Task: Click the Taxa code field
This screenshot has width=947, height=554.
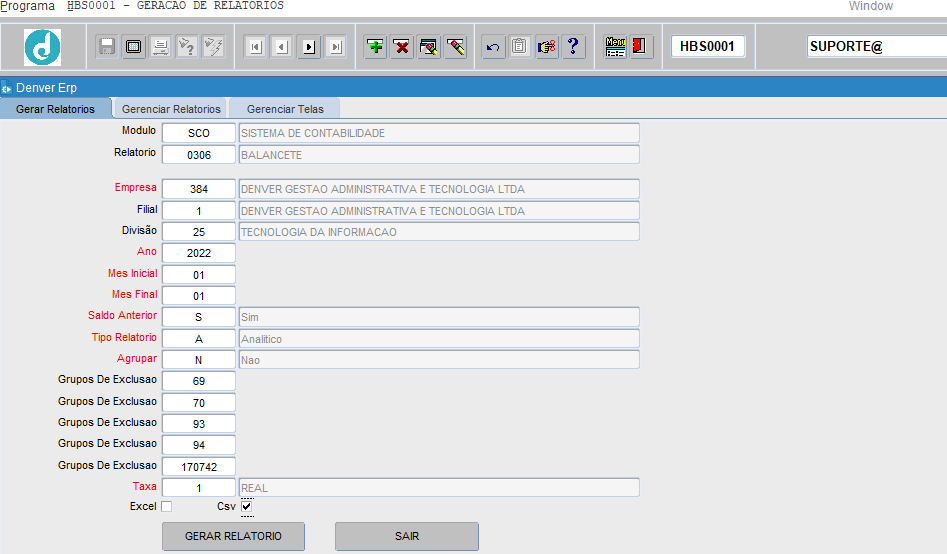Action: click(199, 488)
